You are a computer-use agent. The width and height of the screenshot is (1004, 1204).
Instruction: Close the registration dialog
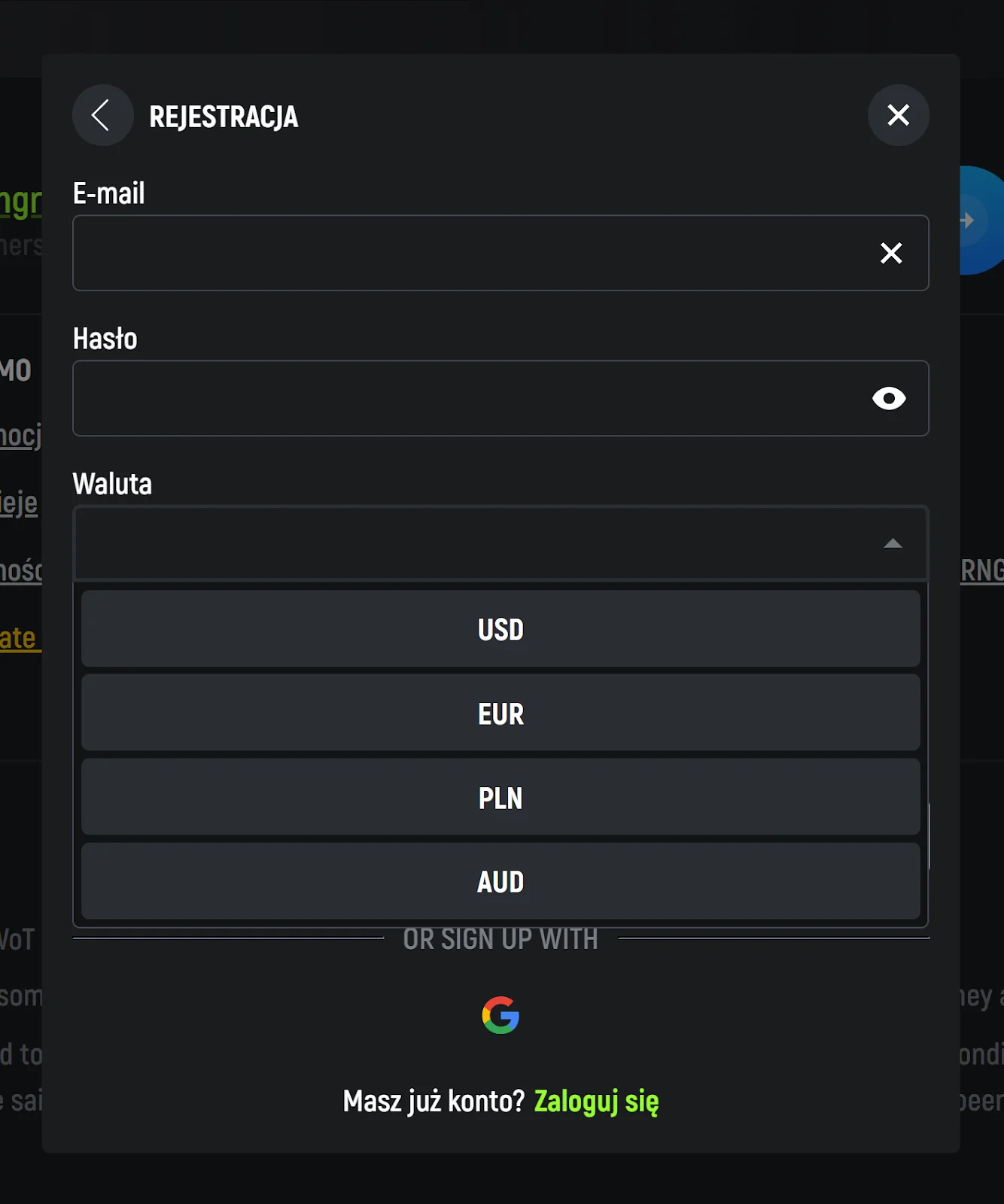(898, 115)
